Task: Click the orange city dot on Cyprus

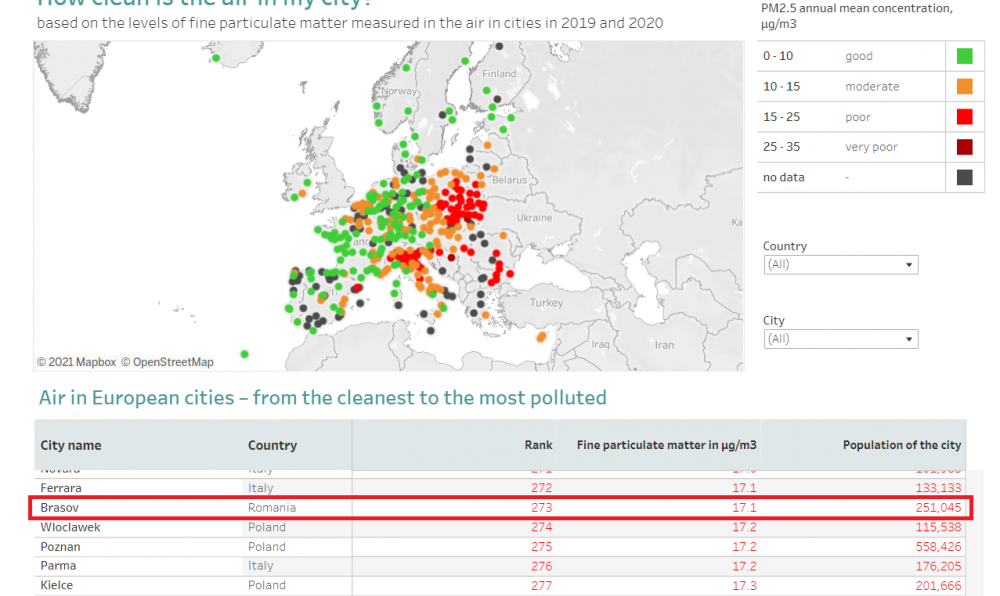Action: [543, 337]
